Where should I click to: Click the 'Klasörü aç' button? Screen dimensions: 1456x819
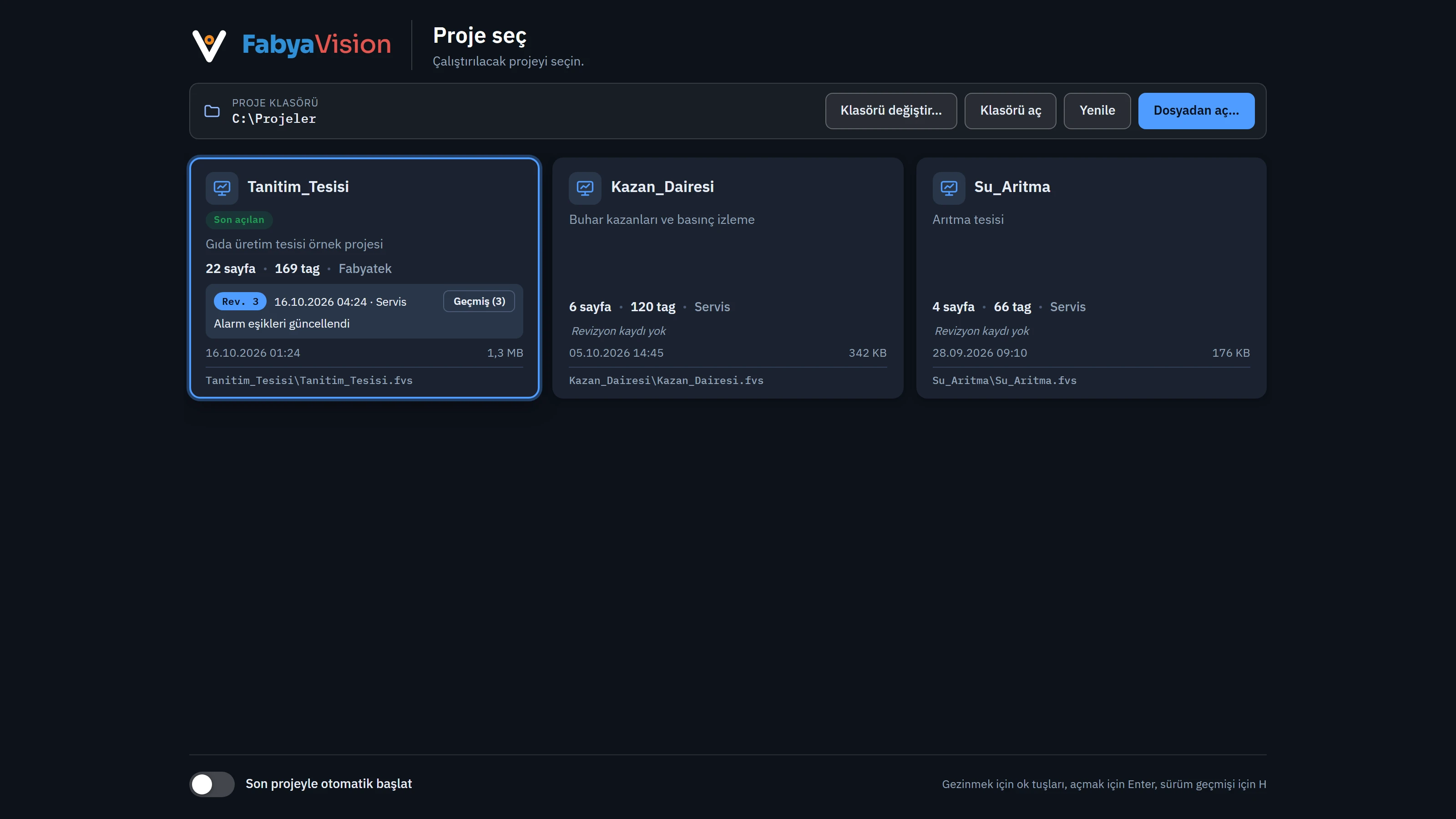coord(1010,111)
